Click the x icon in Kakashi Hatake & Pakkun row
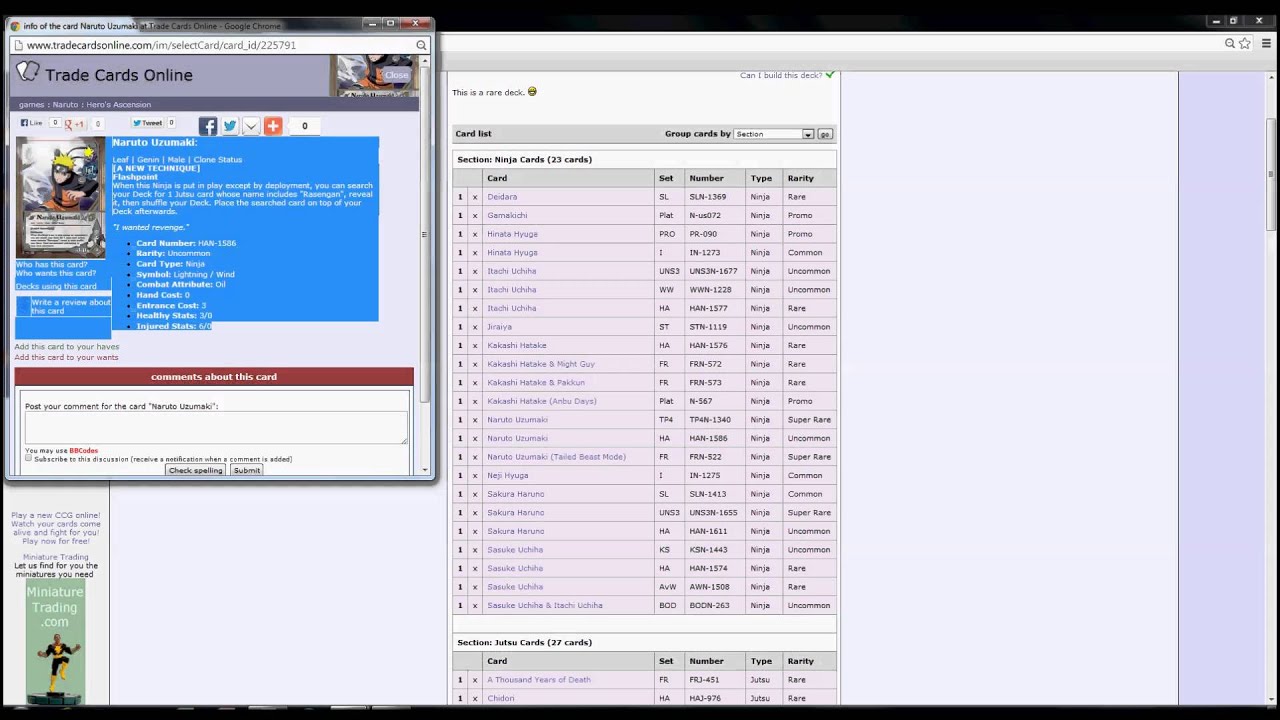This screenshot has width=1280, height=720. coord(475,382)
